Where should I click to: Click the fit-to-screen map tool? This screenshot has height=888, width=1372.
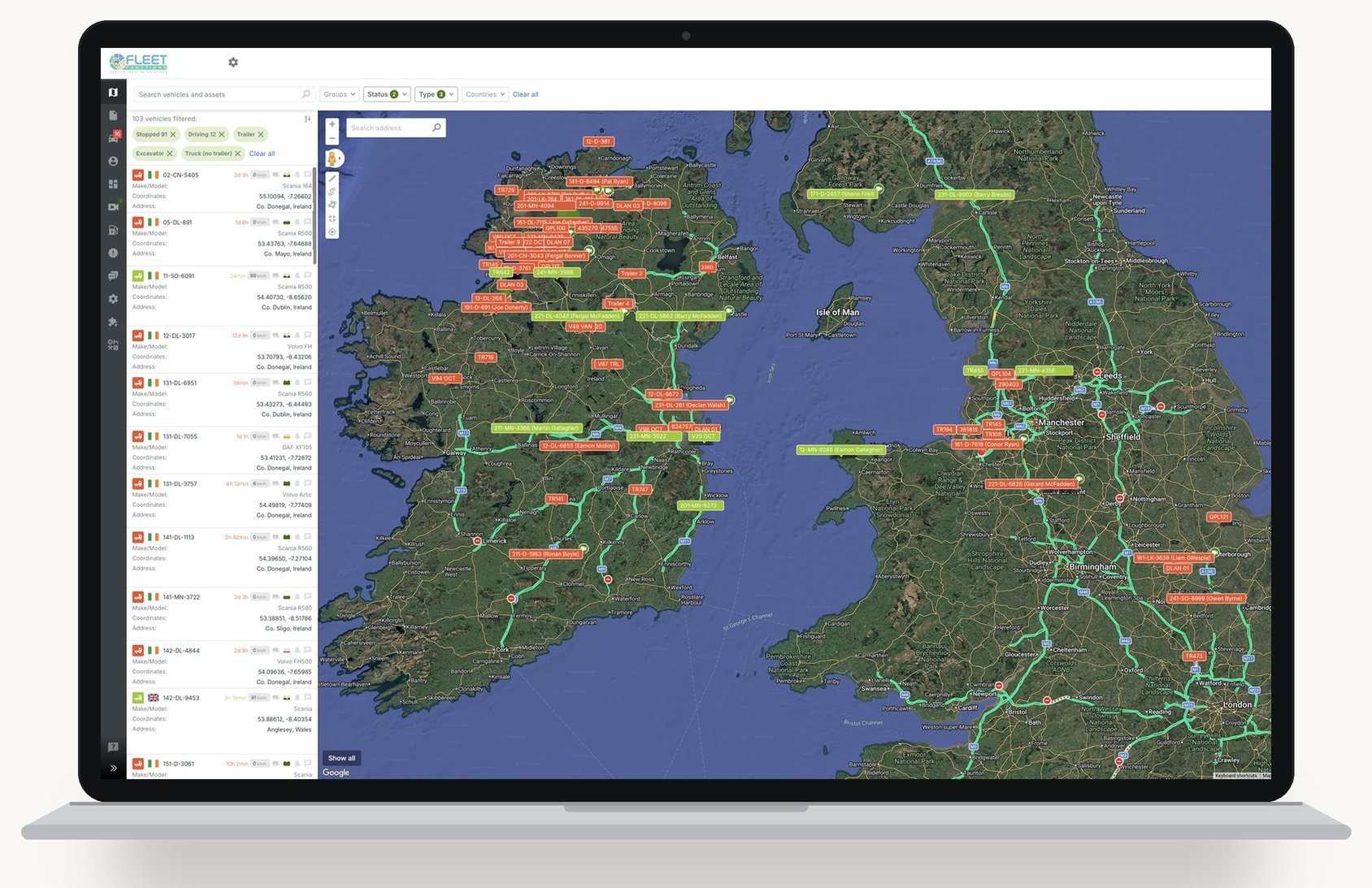(332, 219)
